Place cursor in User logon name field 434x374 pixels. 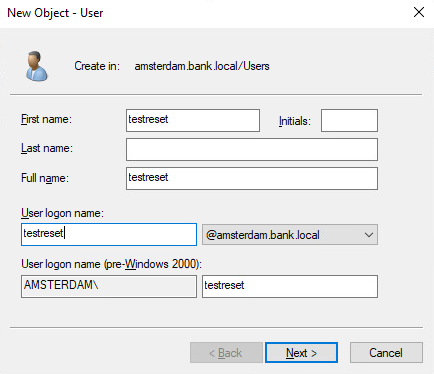click(109, 234)
